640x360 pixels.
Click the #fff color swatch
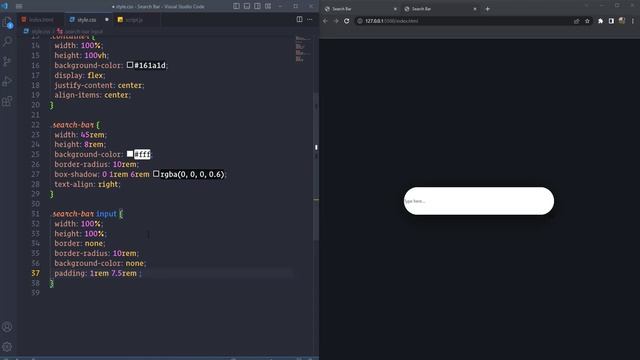pyautogui.click(x=130, y=154)
